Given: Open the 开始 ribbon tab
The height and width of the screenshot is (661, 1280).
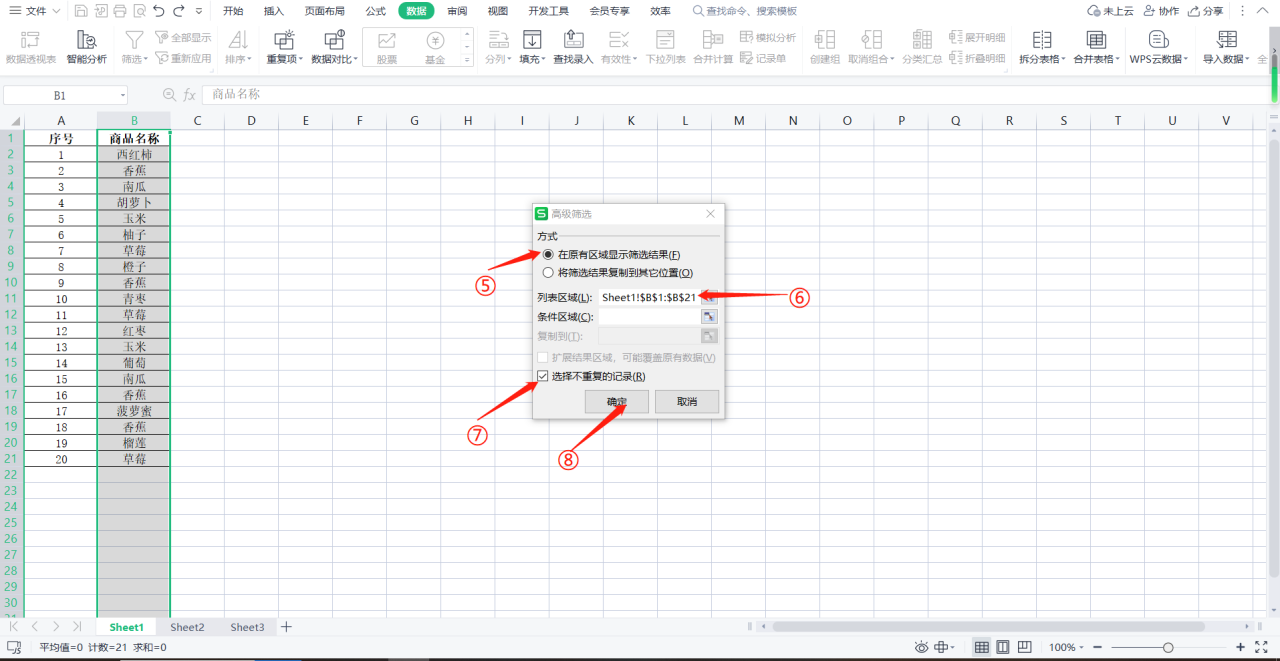Looking at the screenshot, I should 233,11.
